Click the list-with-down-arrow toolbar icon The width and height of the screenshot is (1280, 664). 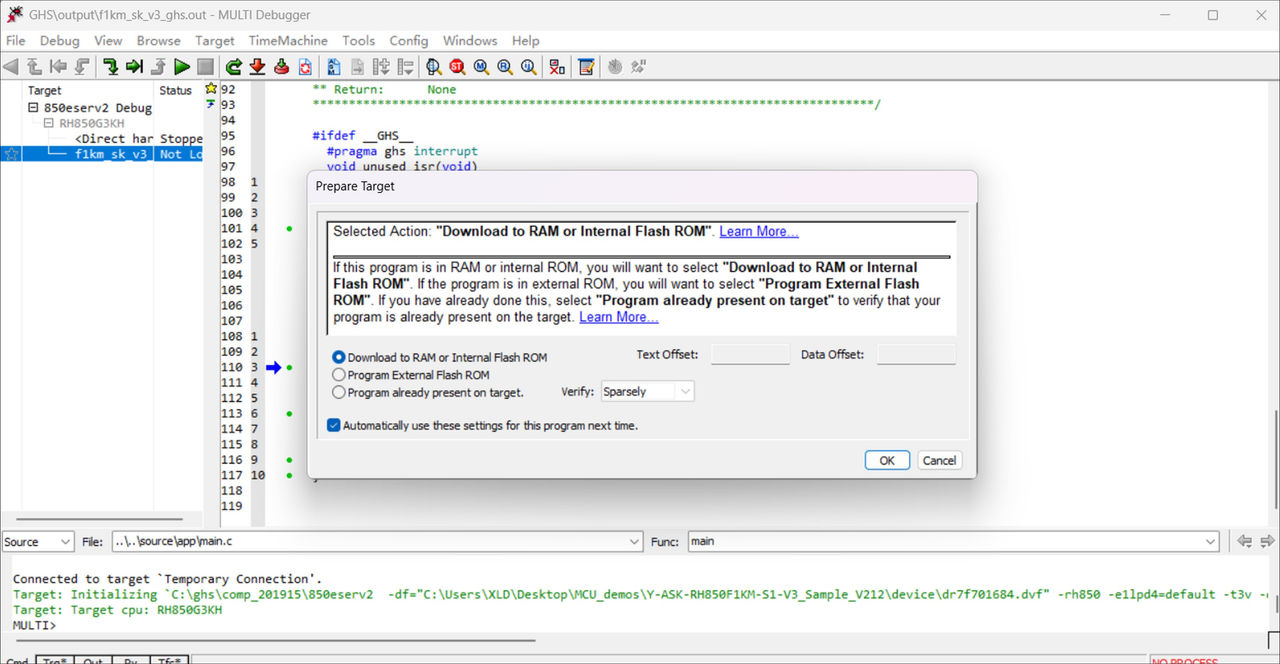(x=405, y=67)
